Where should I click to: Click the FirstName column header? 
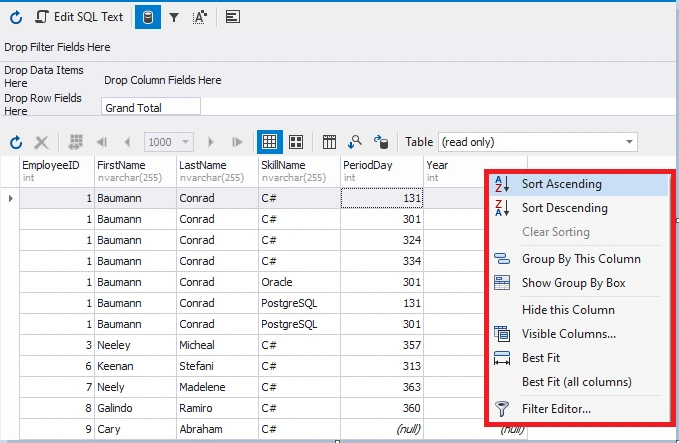click(135, 171)
